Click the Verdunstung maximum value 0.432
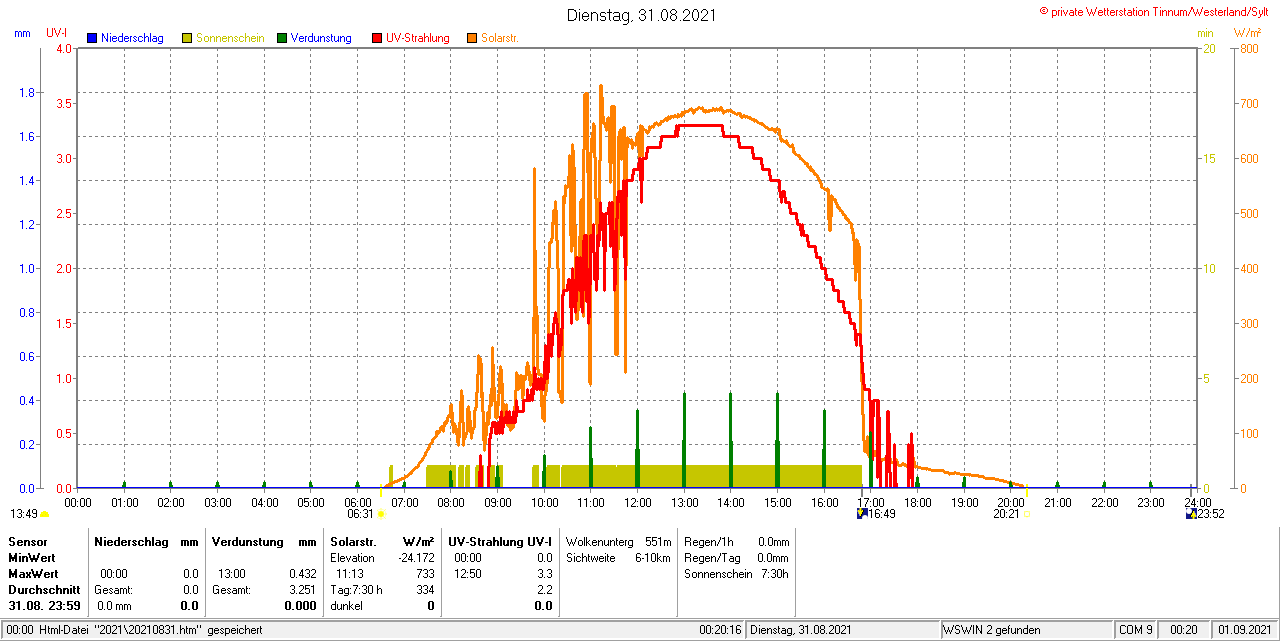This screenshot has width=1280, height=641. point(302,574)
